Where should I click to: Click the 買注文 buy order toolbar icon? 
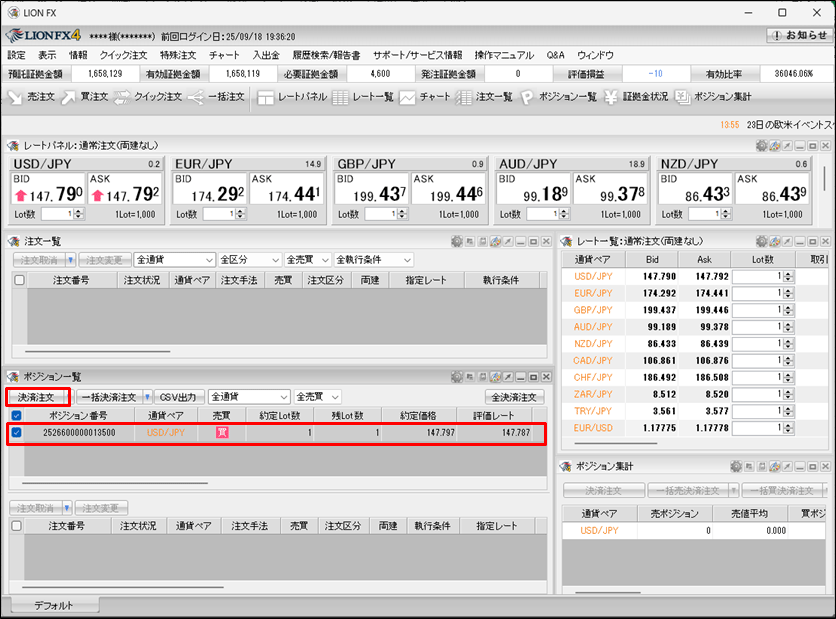pyautogui.click(x=83, y=97)
